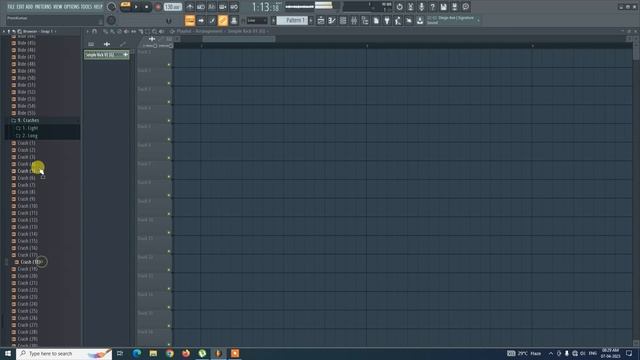The width and height of the screenshot is (640, 360).
Task: Mute Track 1 with its green dot
Action: (169, 65)
